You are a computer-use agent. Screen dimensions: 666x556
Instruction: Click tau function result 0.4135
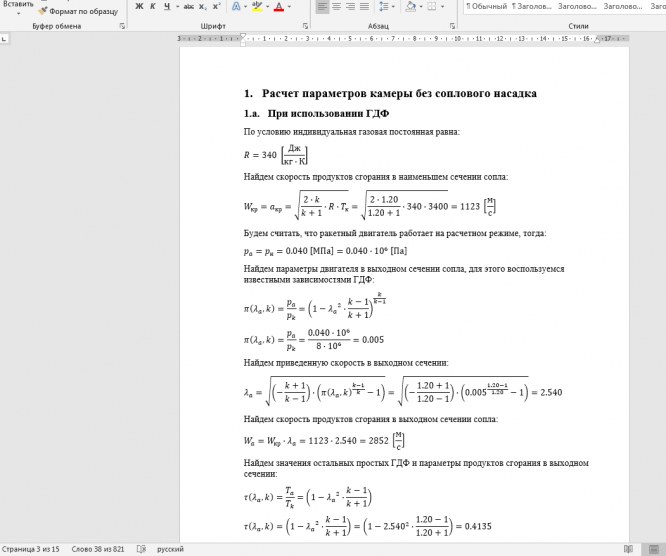click(x=478, y=527)
